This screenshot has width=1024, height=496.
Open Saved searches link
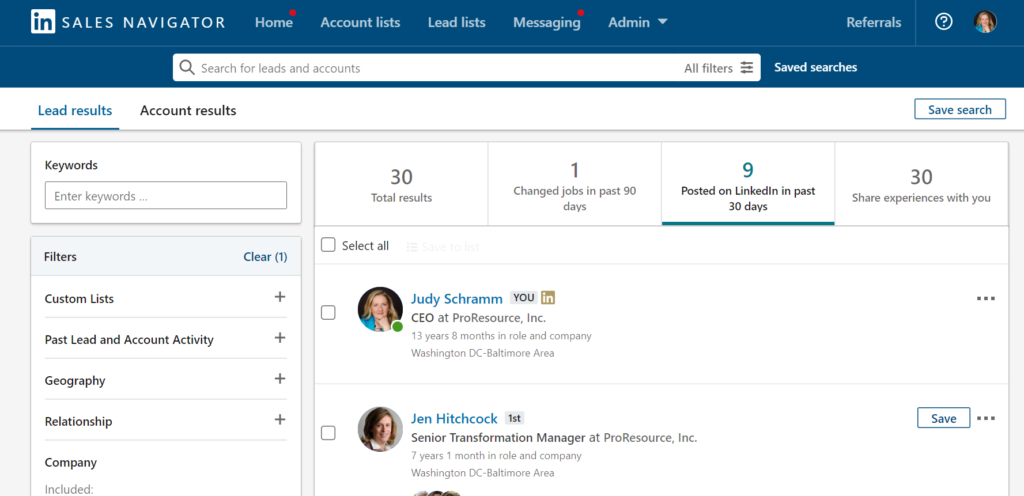click(x=815, y=67)
